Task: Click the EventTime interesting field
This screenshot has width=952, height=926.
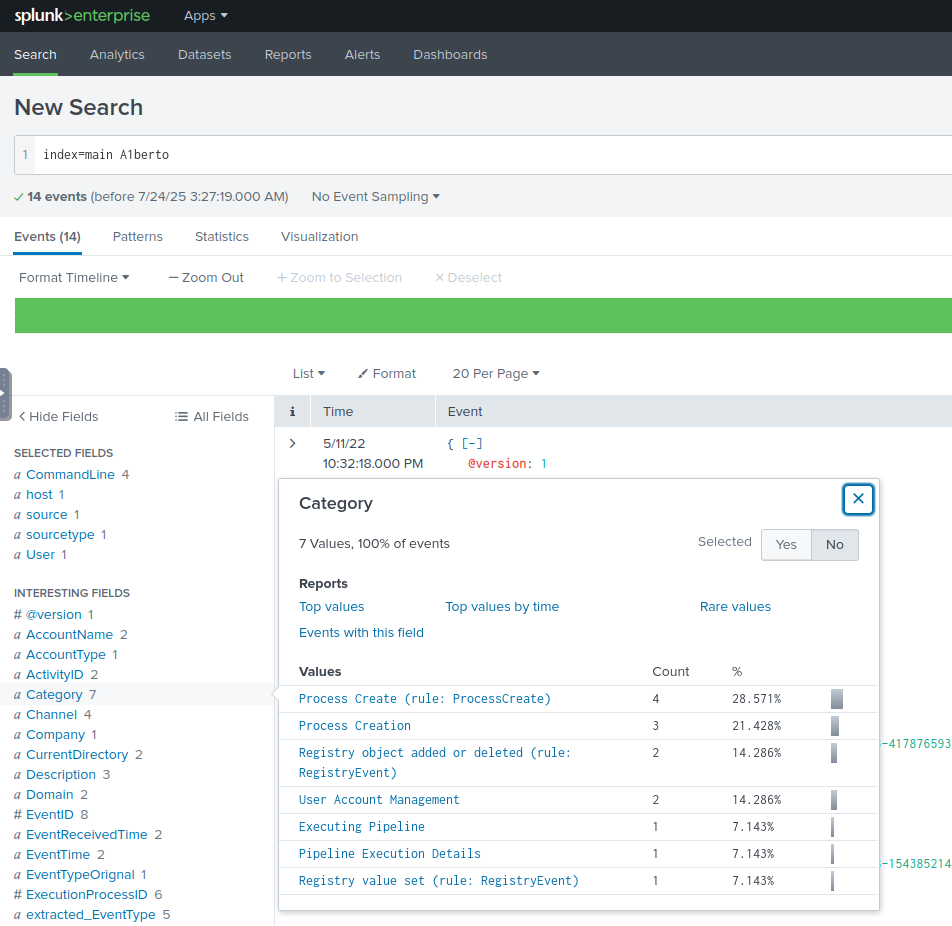Action: pyautogui.click(x=58, y=855)
